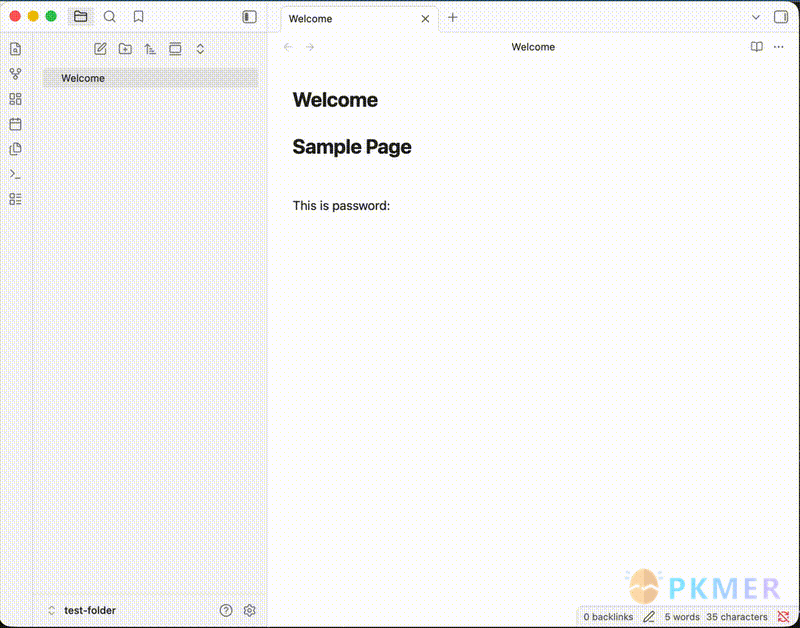Open graph view from the ribbon

coord(16,74)
